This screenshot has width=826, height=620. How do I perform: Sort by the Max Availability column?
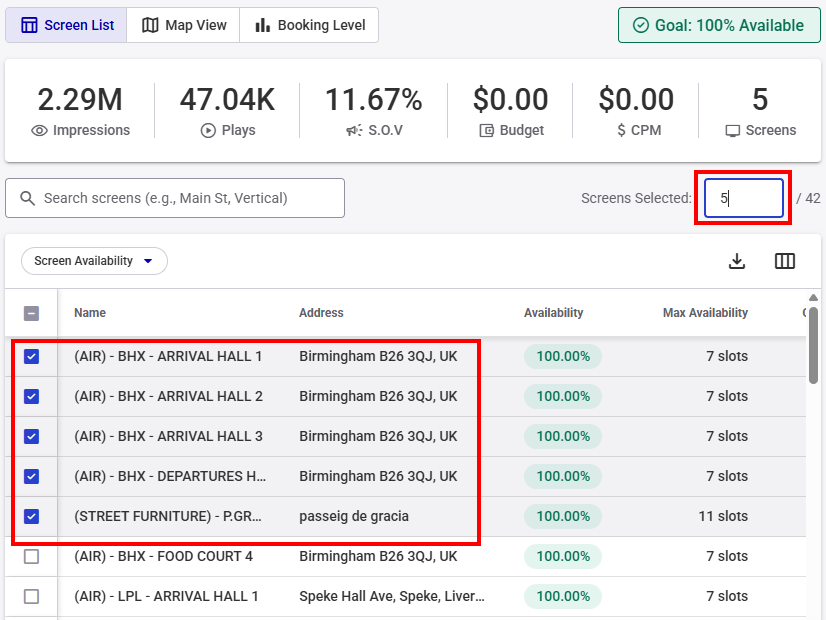click(705, 313)
